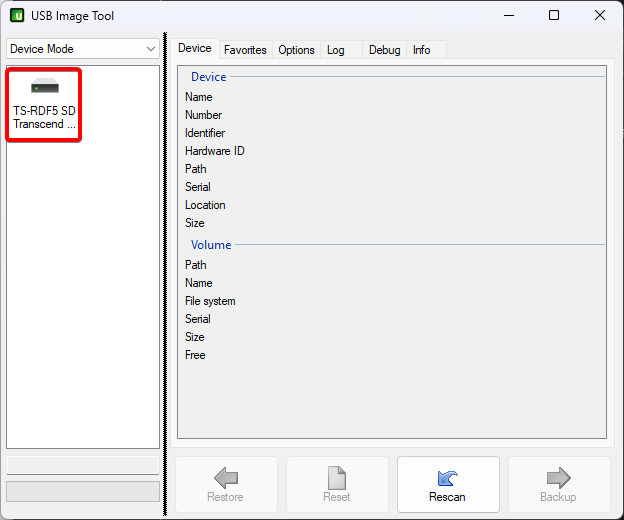The height and width of the screenshot is (520, 624).
Task: Open the Debug tab
Action: (x=384, y=50)
